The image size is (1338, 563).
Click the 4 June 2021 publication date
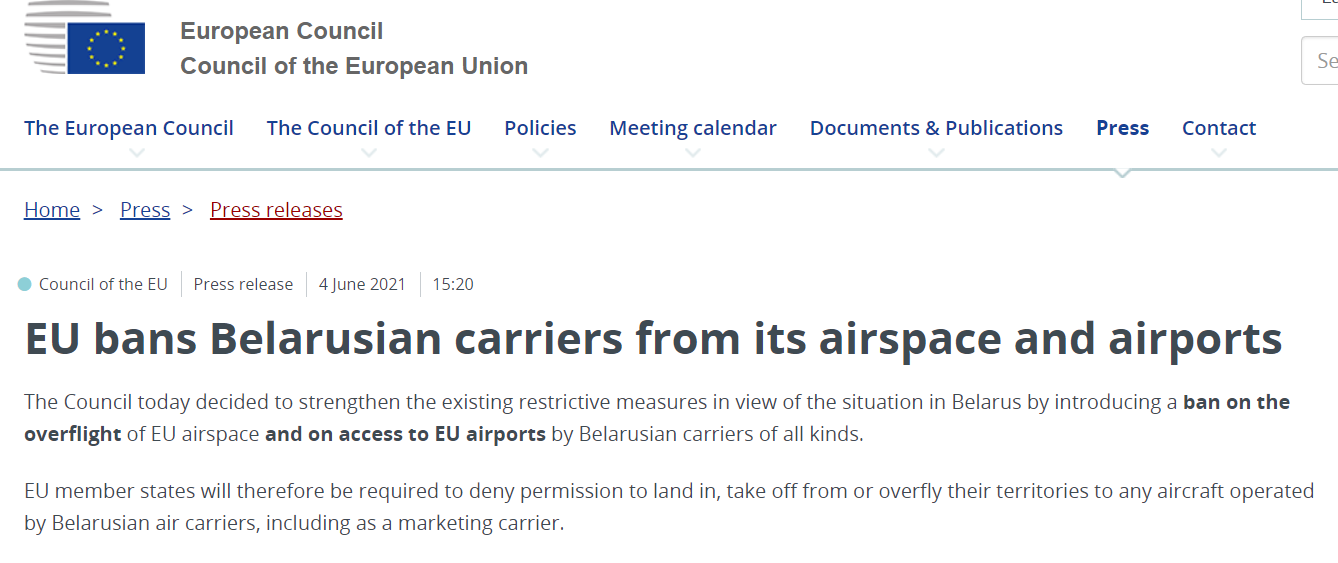[x=362, y=284]
